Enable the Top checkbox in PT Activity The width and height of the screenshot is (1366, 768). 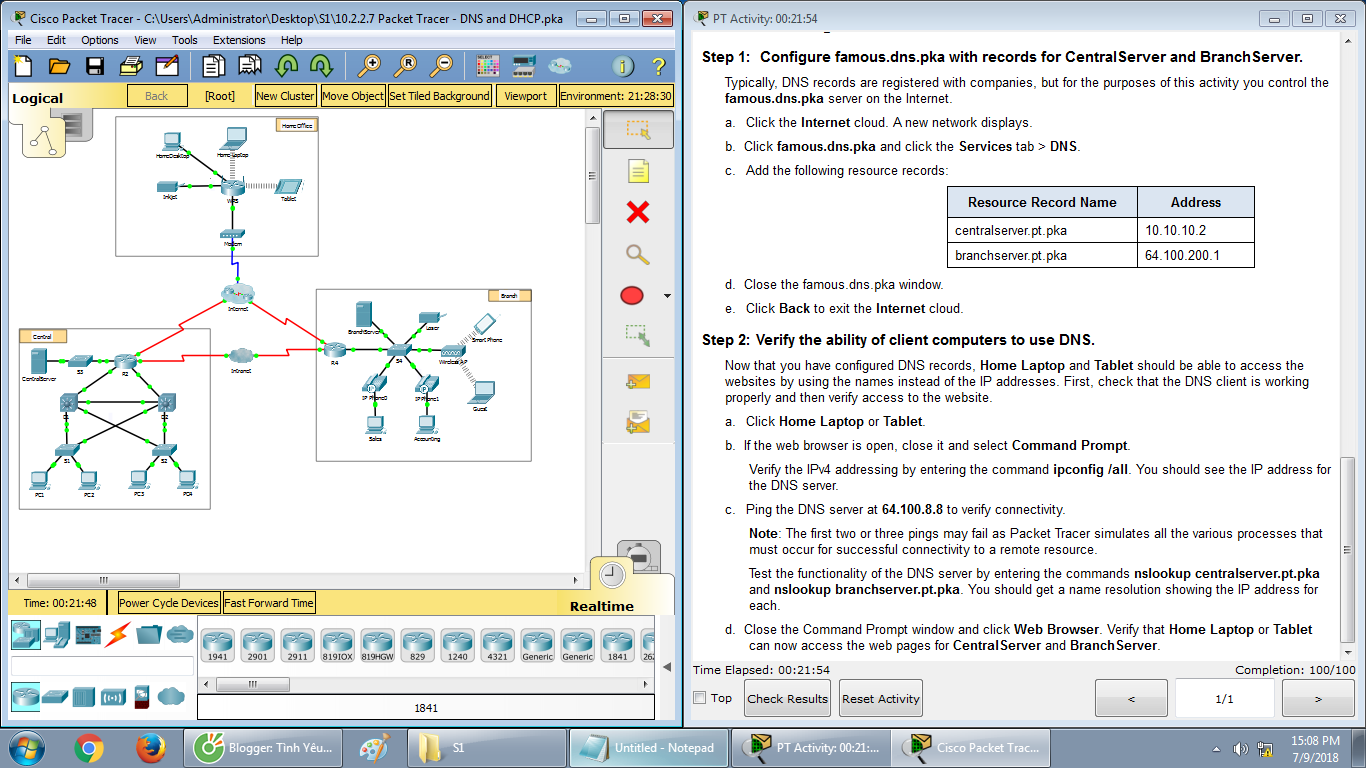(x=700, y=698)
